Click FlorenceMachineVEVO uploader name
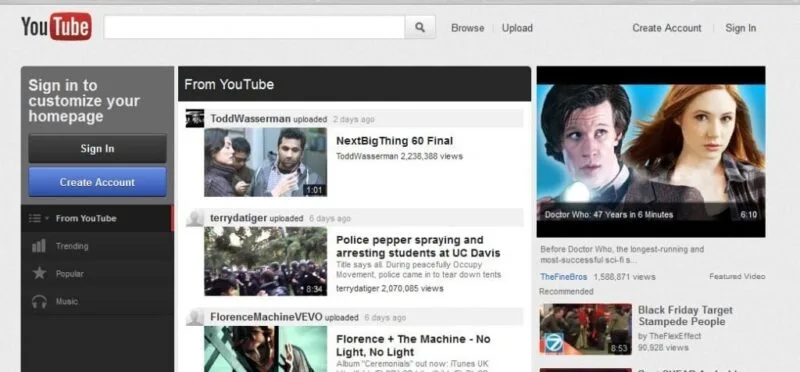Screen dimensions: 800x372 click(266, 317)
